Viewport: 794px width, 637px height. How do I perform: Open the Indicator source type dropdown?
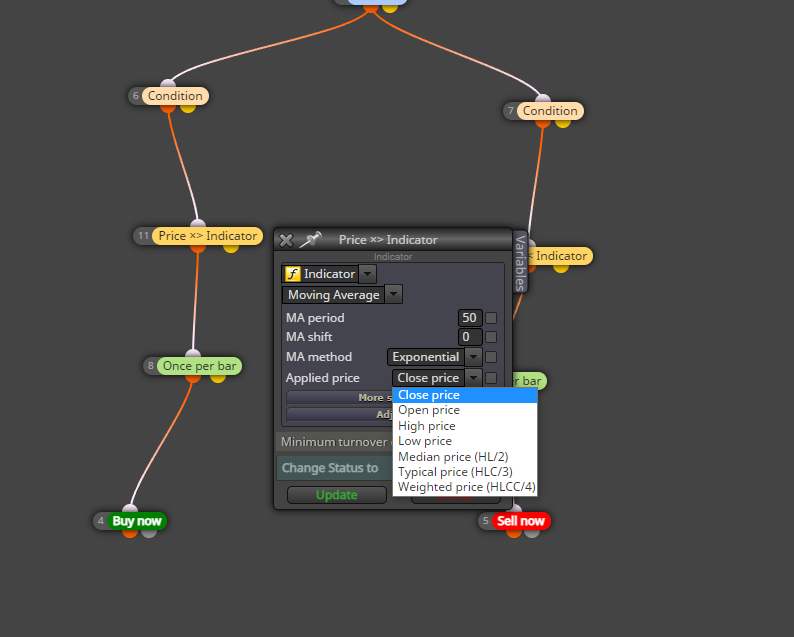(x=329, y=274)
